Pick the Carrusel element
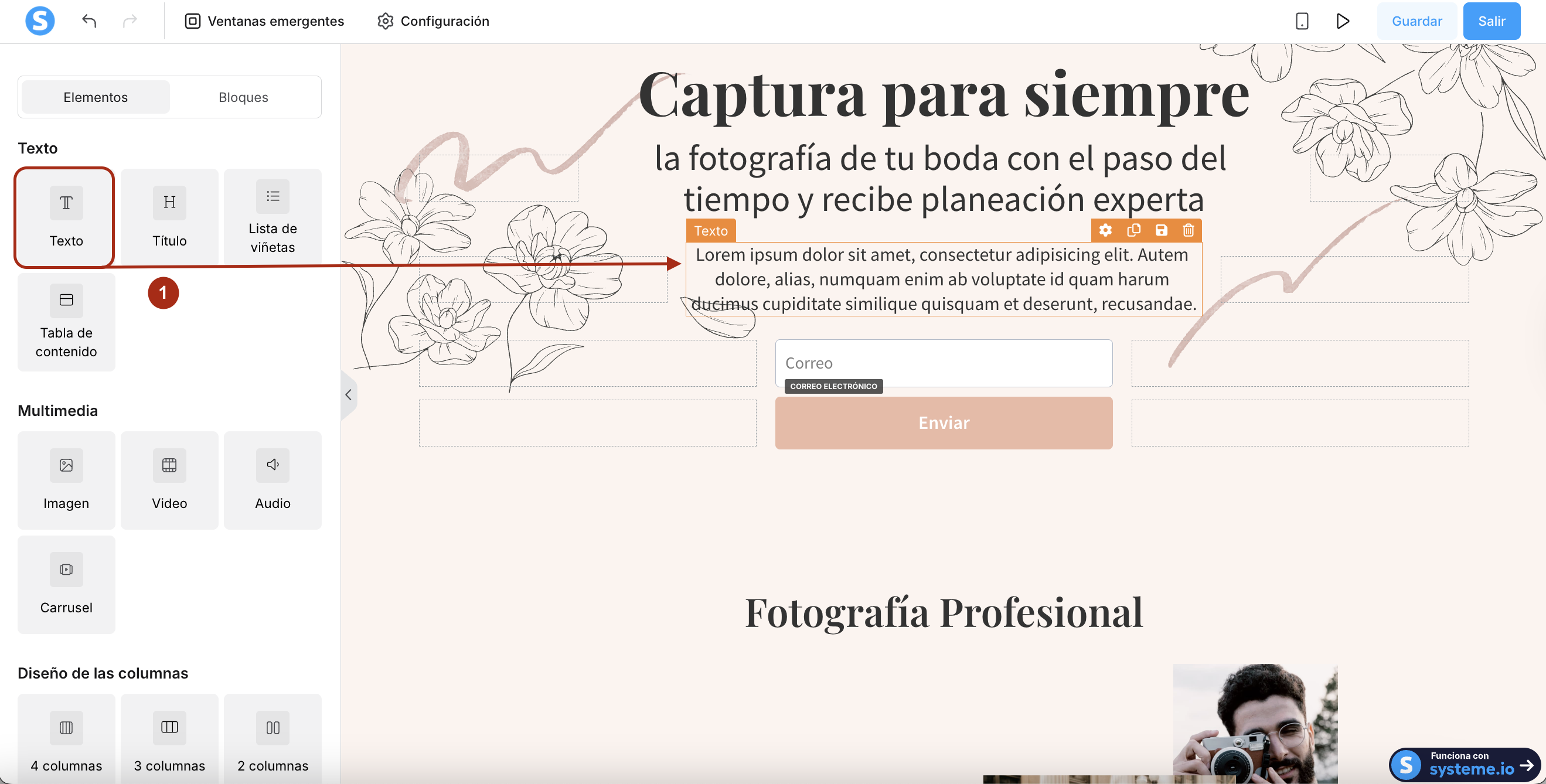 [x=66, y=584]
